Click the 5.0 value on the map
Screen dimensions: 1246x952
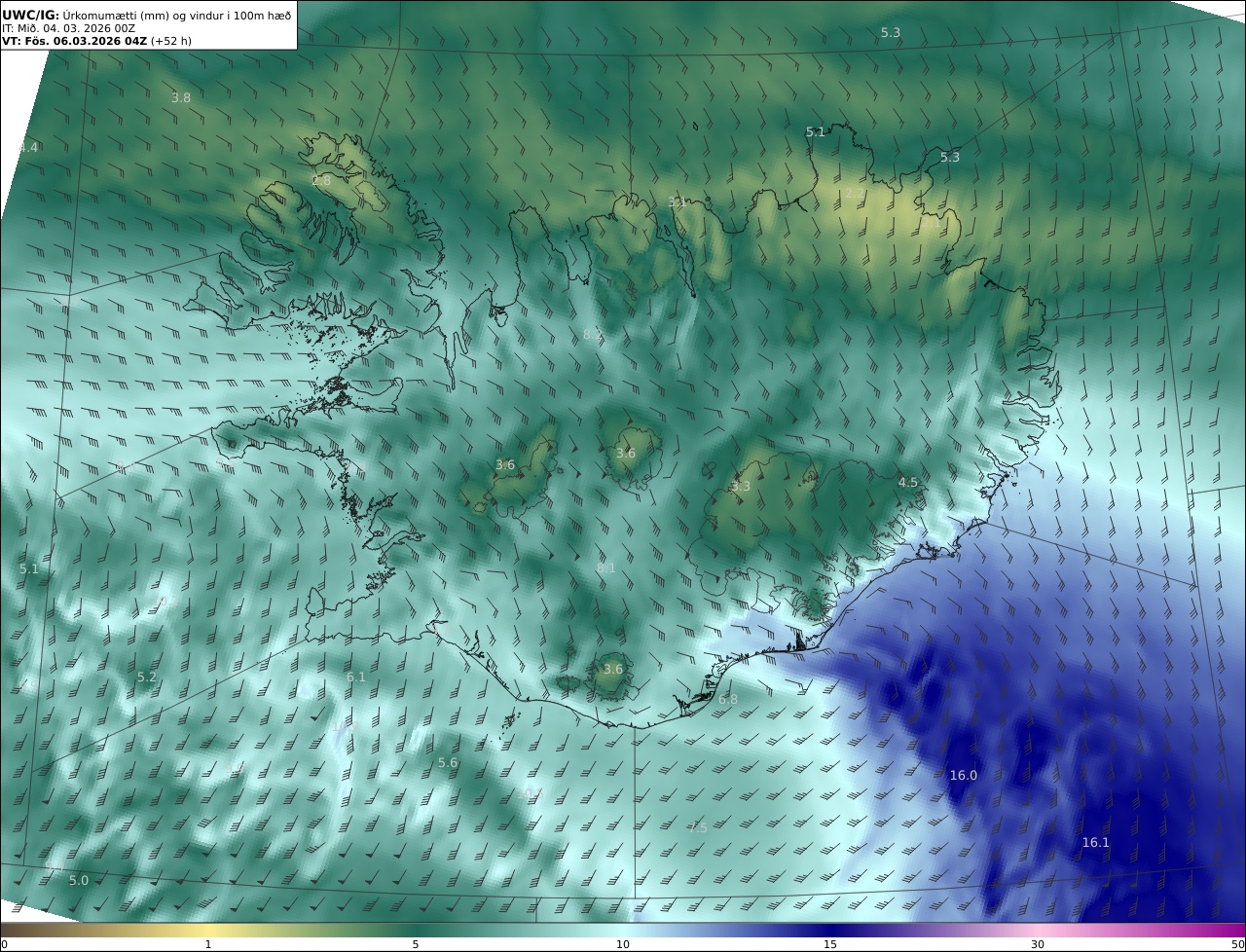click(x=79, y=880)
